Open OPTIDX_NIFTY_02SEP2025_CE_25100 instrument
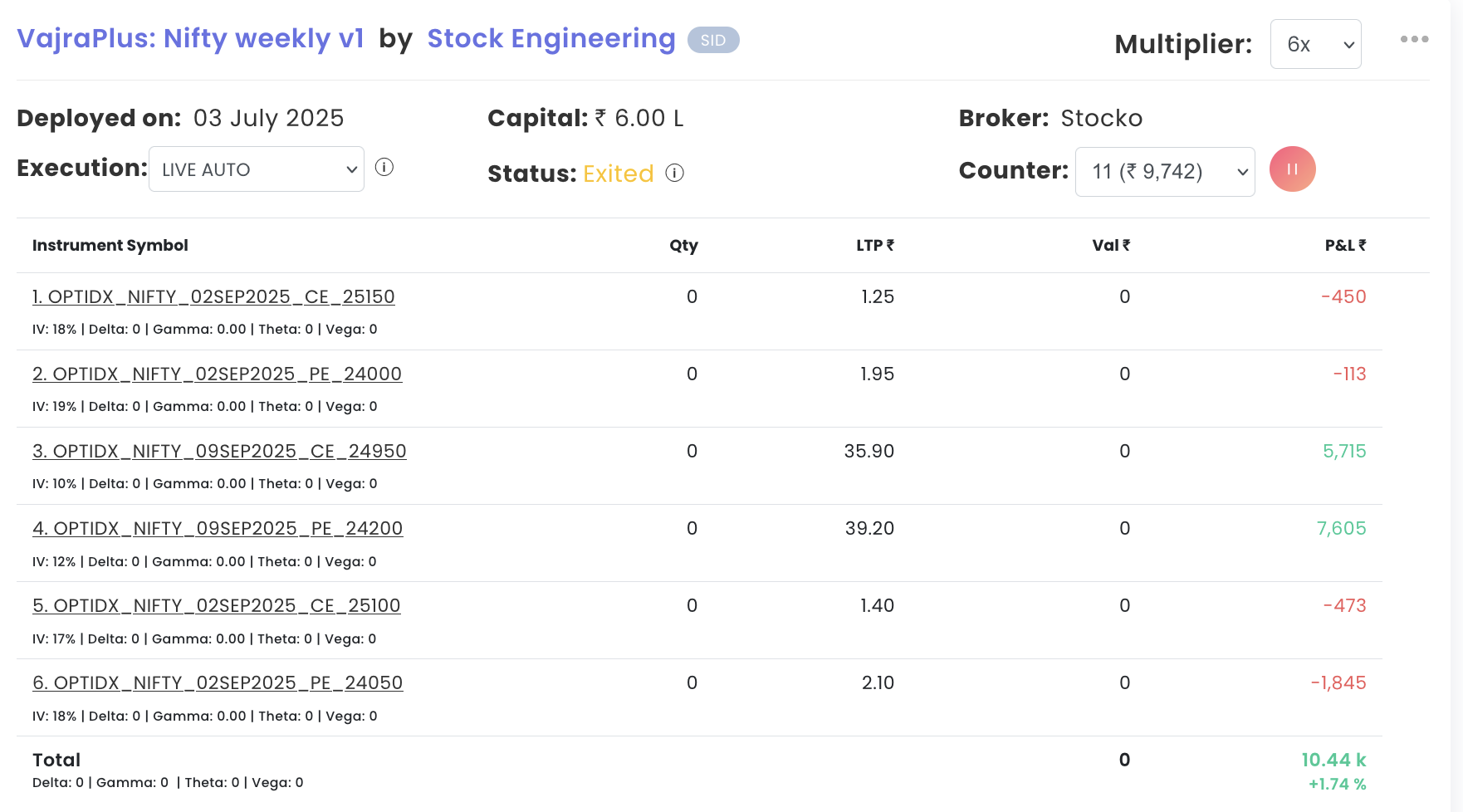Image resolution: width=1463 pixels, height=812 pixels. pos(216,605)
